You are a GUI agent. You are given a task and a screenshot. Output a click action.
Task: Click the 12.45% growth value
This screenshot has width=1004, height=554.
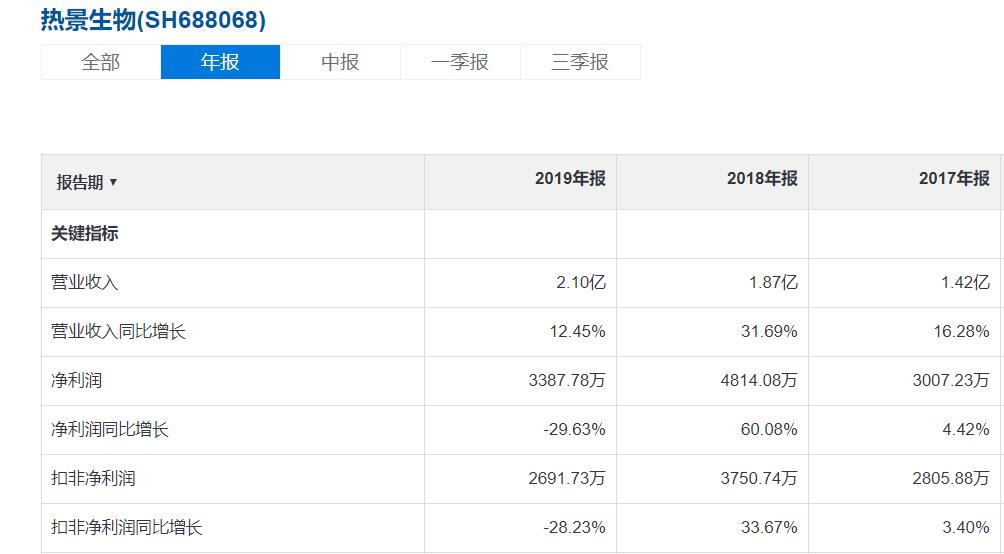point(578,332)
